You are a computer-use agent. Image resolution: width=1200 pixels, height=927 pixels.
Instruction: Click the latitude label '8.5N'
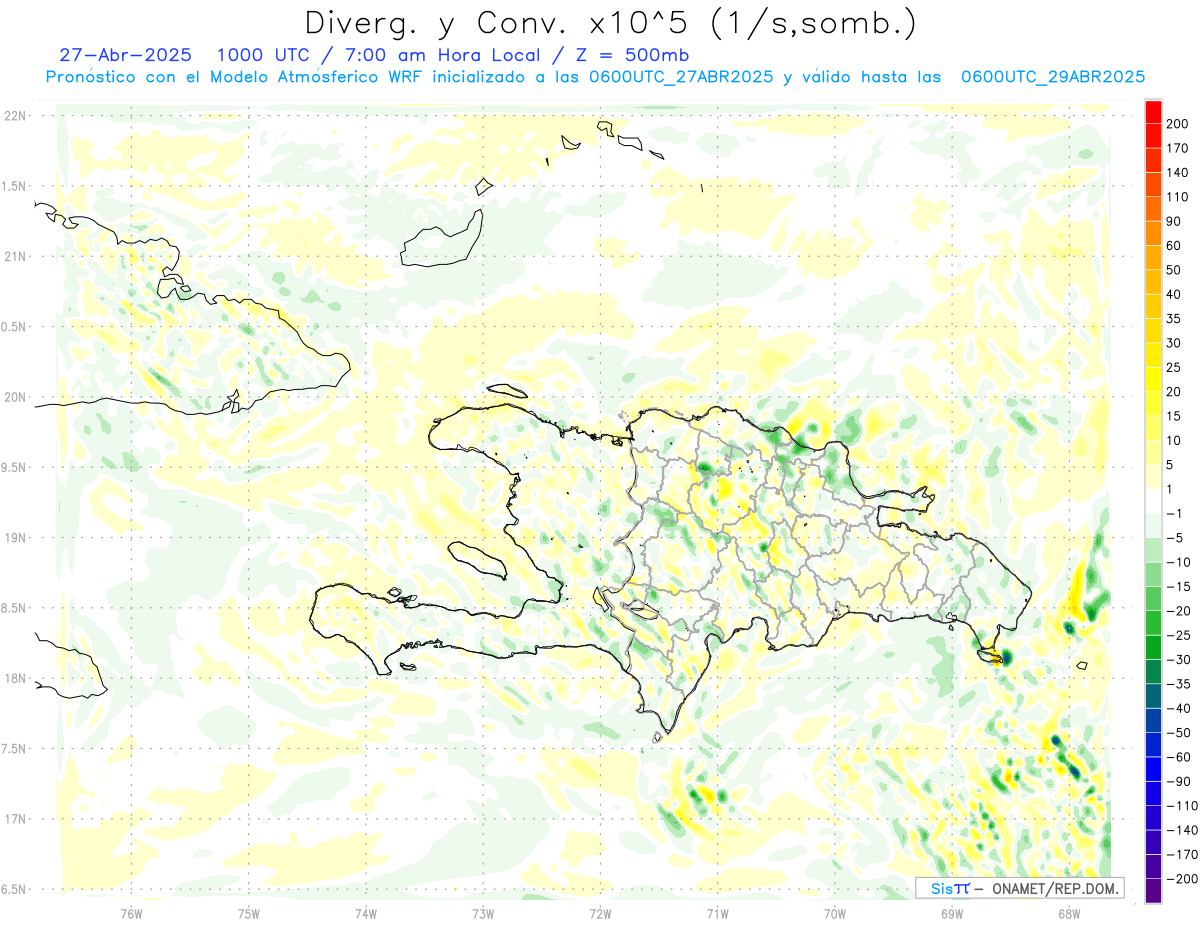[x=15, y=609]
